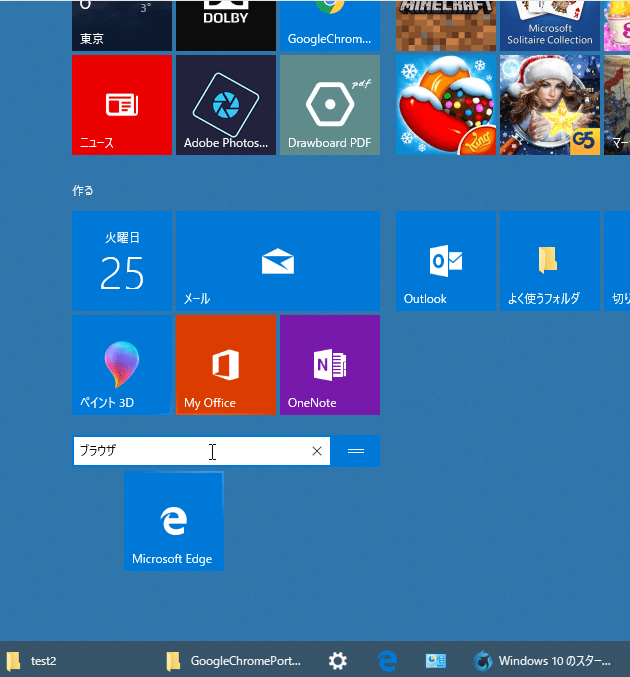
Task: Open Settings gear in taskbar
Action: (x=338, y=661)
